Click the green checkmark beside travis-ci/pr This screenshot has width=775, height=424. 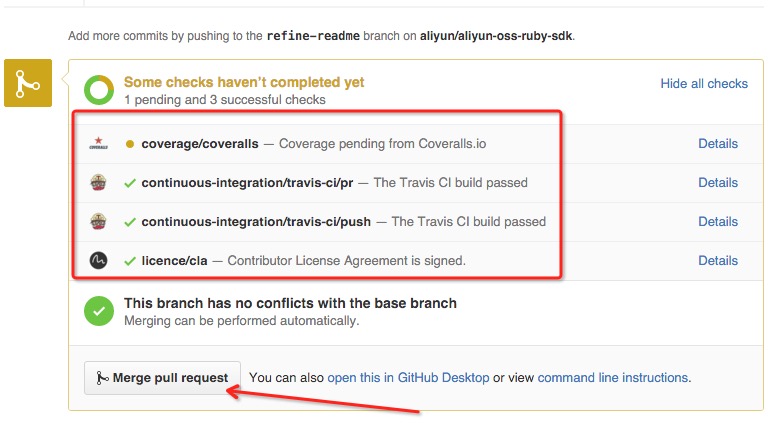tap(130, 183)
